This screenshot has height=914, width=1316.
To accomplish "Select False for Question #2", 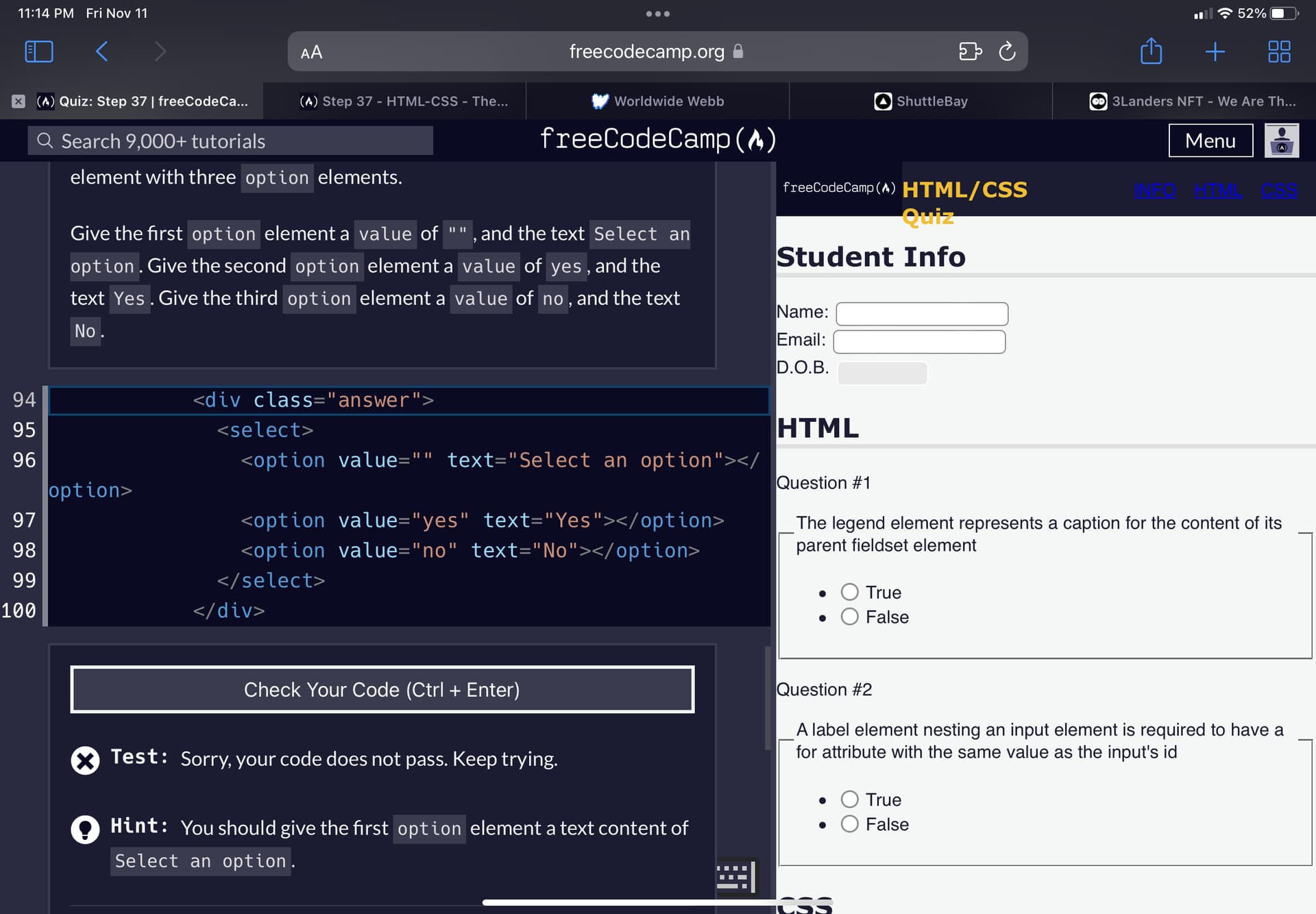I will point(849,824).
